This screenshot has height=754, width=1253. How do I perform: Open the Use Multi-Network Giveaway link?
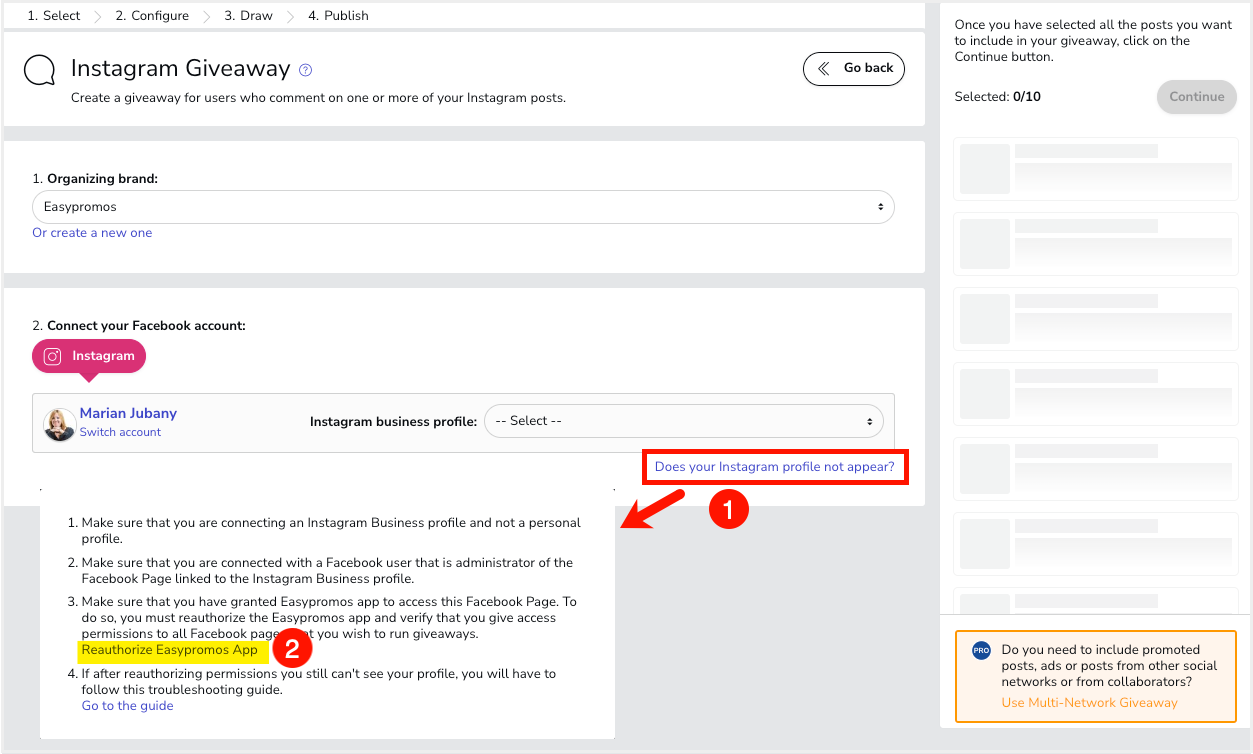1090,703
